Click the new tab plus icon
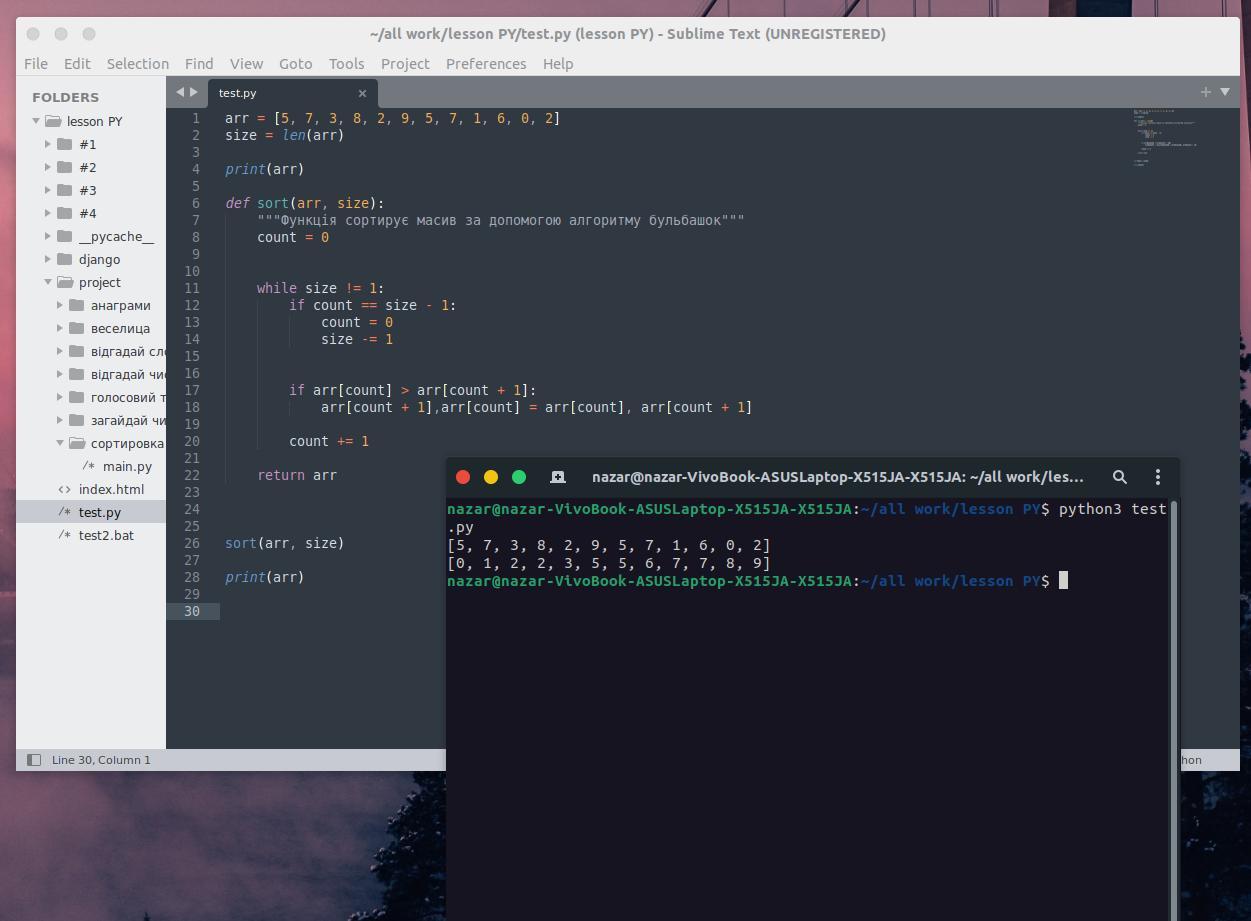 click(x=1205, y=92)
